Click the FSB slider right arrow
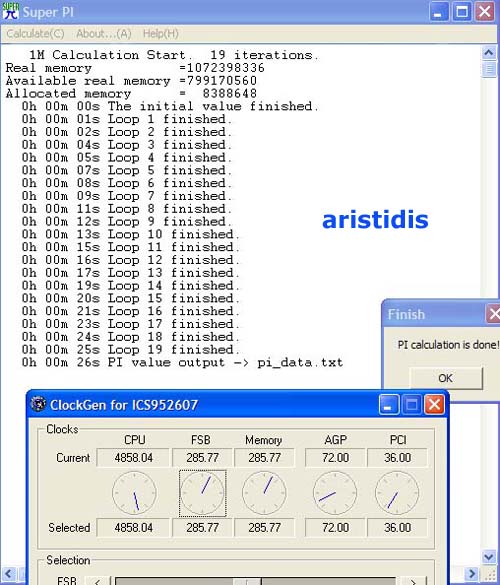Viewport: 500px width, 585px height. coord(413,581)
